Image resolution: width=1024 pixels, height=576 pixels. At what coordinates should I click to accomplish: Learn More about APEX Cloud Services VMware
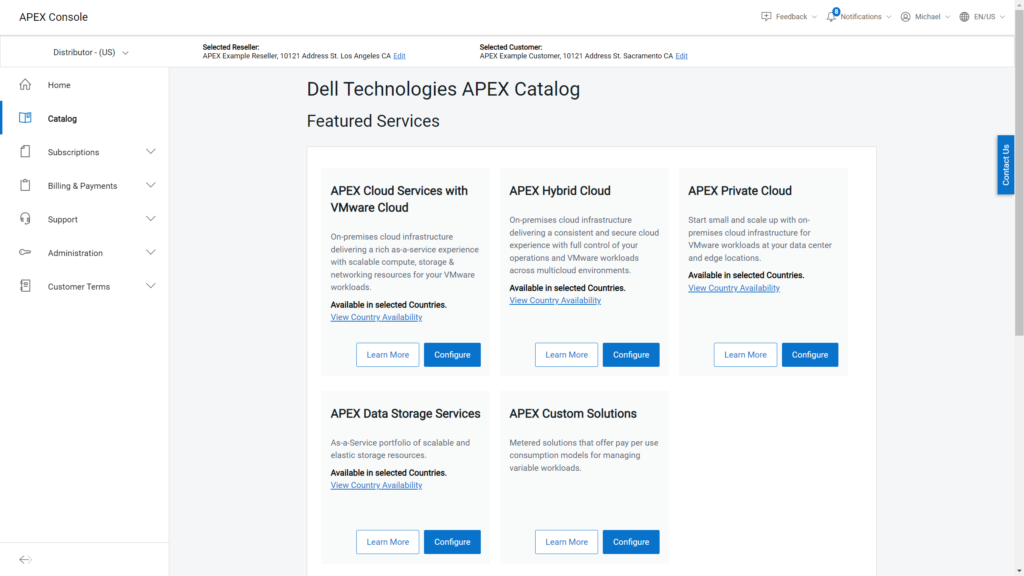pos(387,355)
